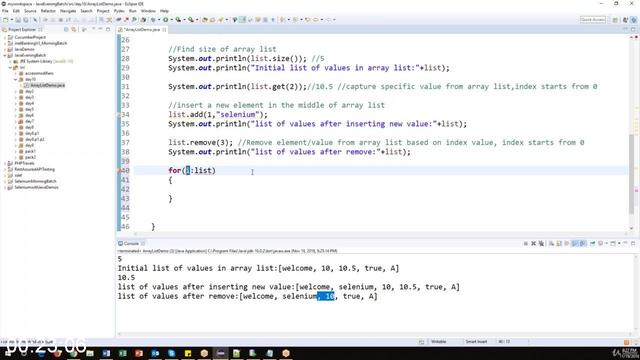
Task: Switch to the ArrayListDemo.java editor tab
Action: click(x=141, y=30)
